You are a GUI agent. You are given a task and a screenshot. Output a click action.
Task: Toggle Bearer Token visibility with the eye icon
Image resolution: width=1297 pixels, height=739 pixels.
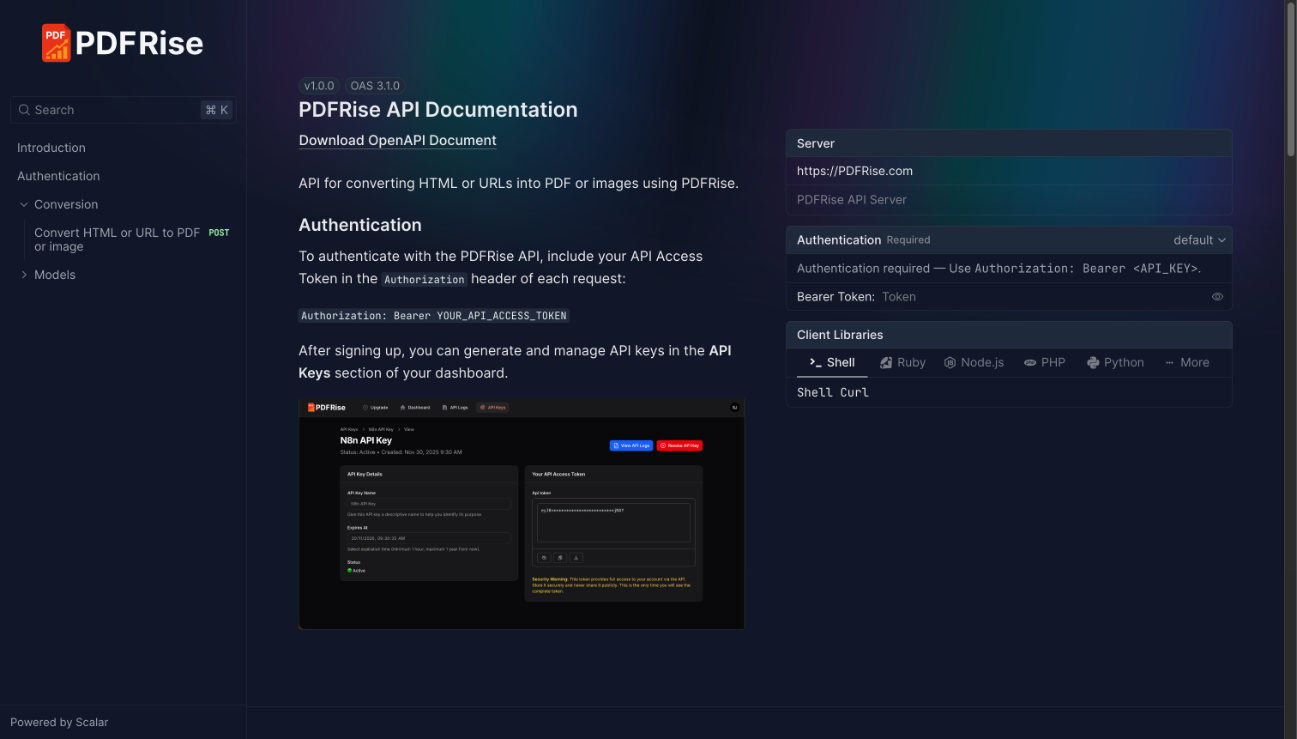pyautogui.click(x=1217, y=296)
